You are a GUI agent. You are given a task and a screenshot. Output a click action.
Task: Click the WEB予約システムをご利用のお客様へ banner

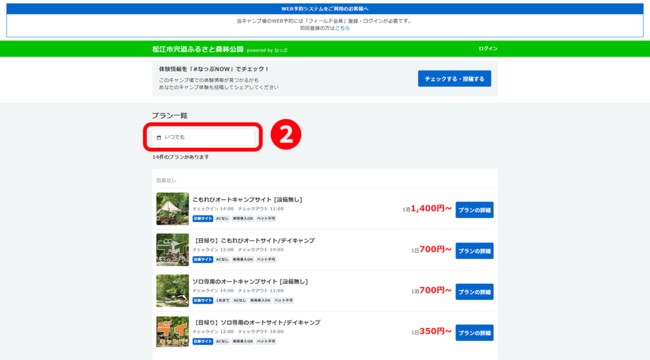(x=325, y=9)
